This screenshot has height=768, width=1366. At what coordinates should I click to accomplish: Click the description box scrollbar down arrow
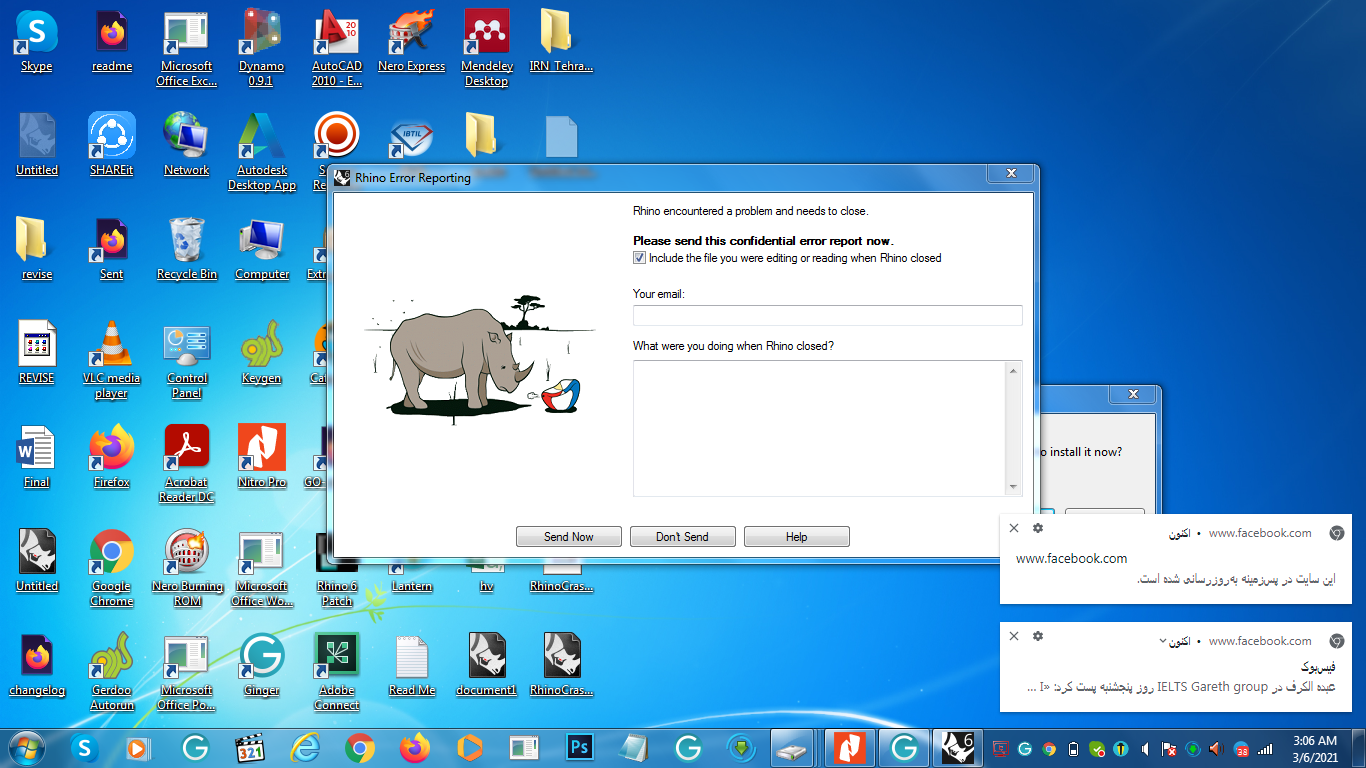(1014, 487)
